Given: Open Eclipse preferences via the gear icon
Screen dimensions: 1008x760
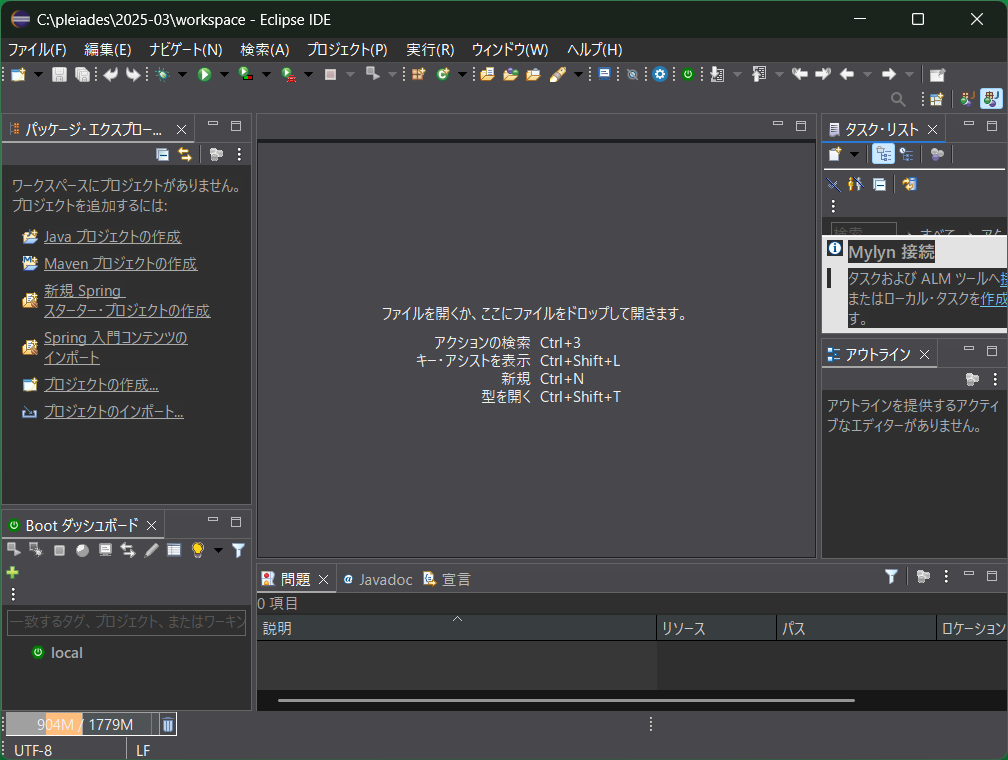Looking at the screenshot, I should 660,73.
